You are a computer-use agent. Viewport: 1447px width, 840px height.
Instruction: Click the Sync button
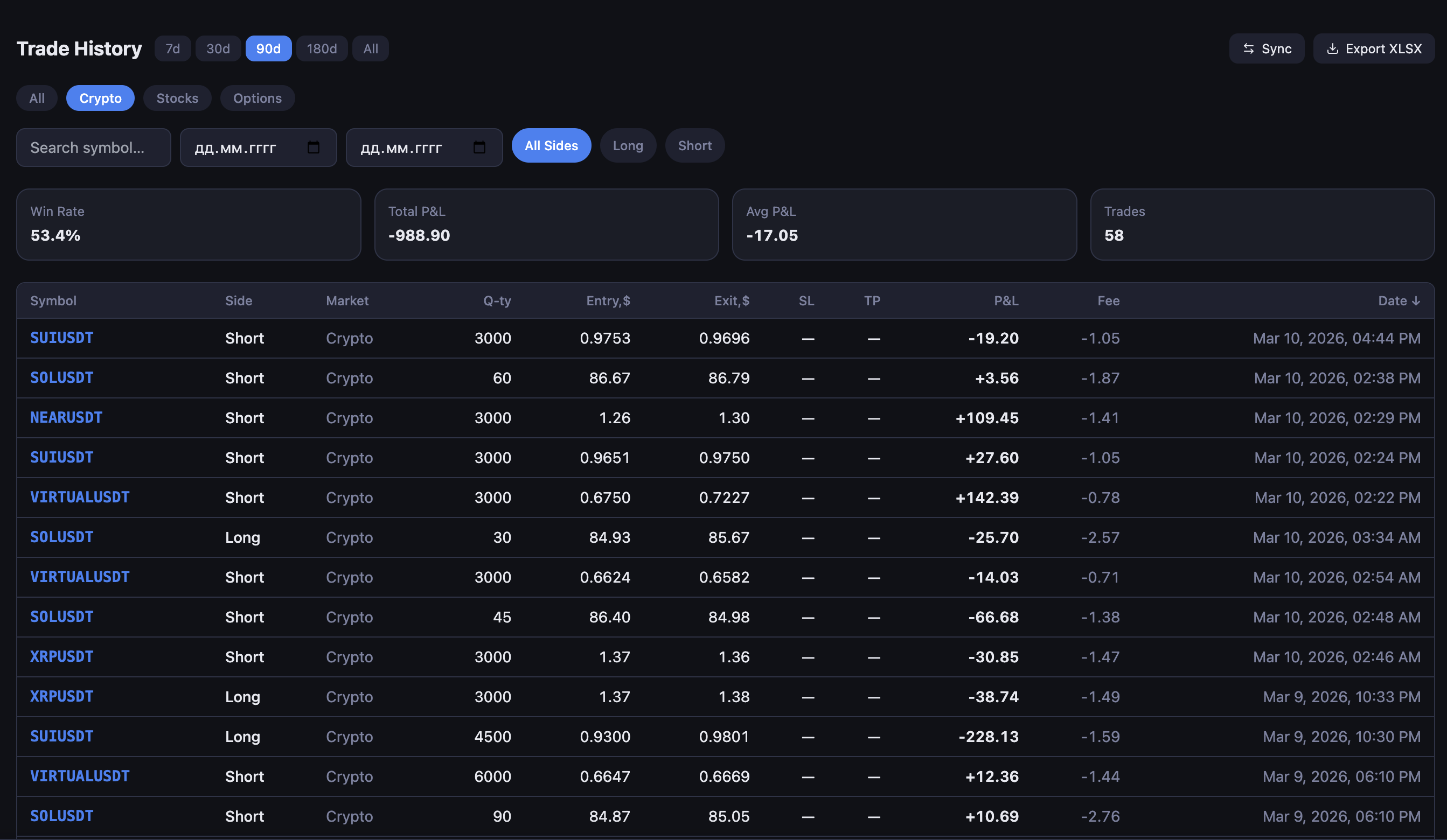coord(1267,49)
